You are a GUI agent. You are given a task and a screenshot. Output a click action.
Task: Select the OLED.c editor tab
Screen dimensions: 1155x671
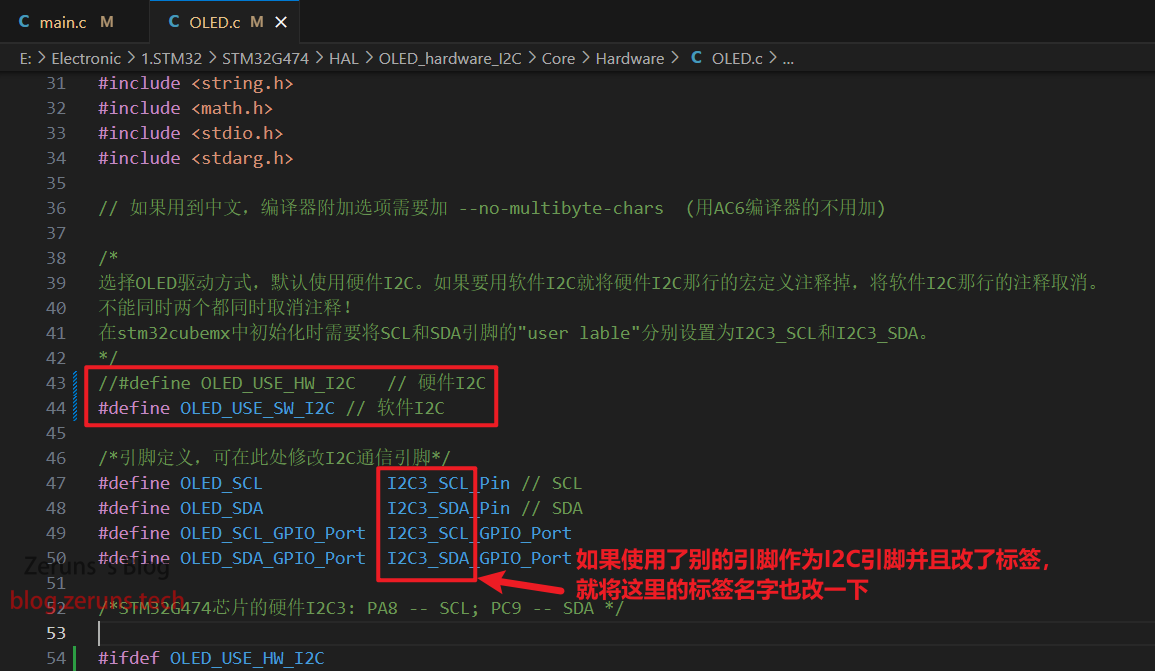point(216,21)
